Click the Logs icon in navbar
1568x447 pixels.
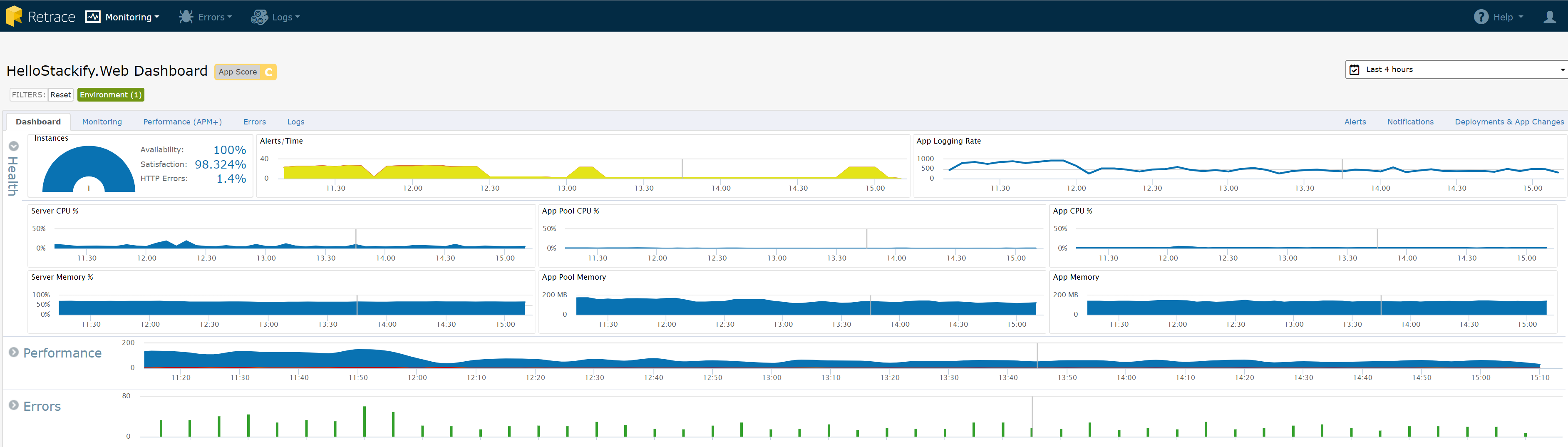point(259,17)
